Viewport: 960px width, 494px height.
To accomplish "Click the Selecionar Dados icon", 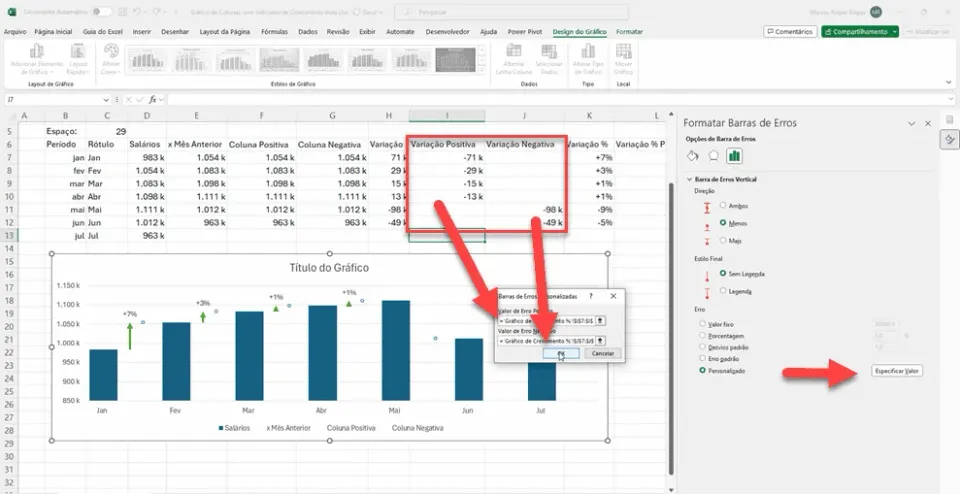I will [549, 51].
